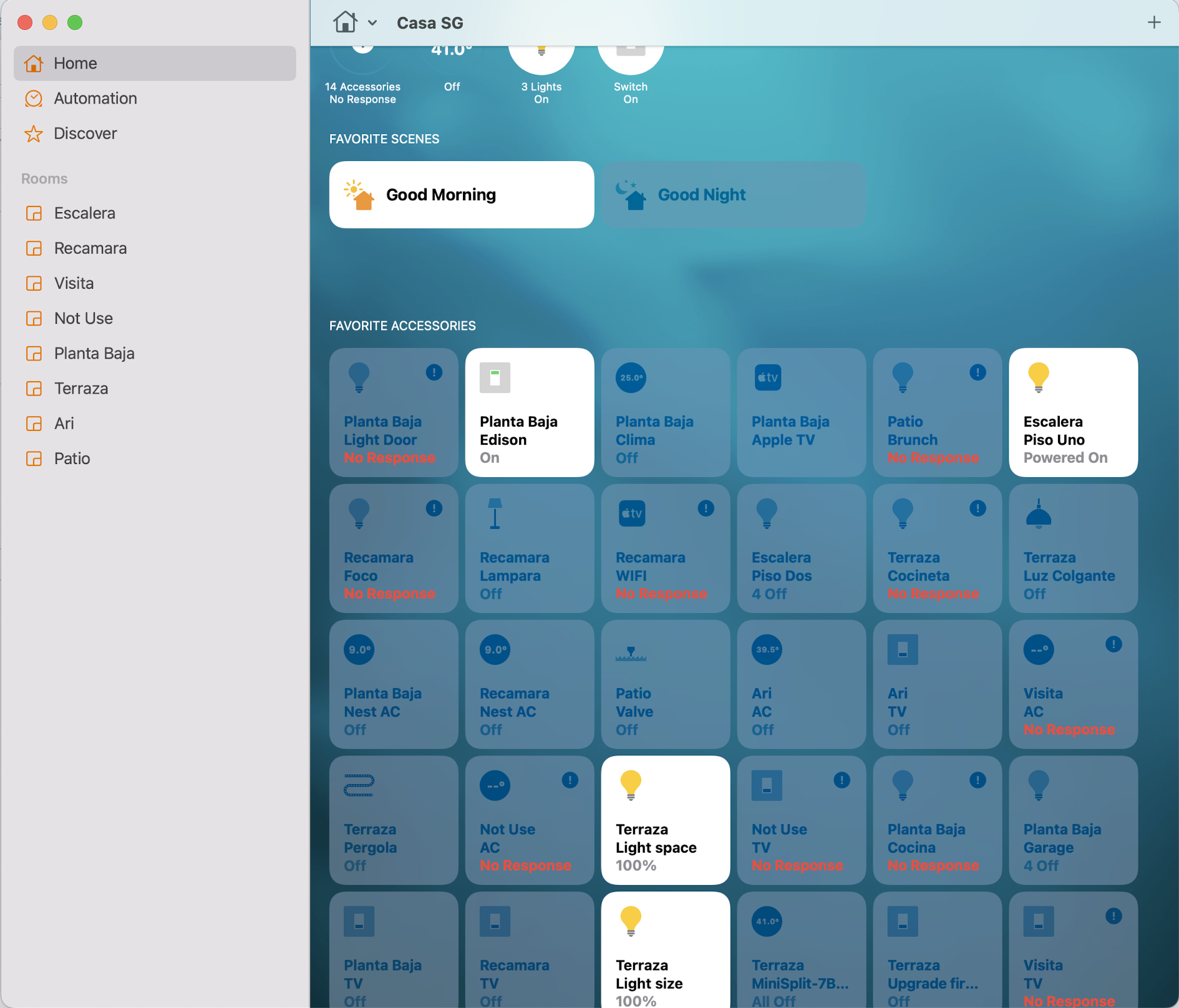Turn on Ari TV tile
The image size is (1179, 1008).
pyautogui.click(x=938, y=684)
